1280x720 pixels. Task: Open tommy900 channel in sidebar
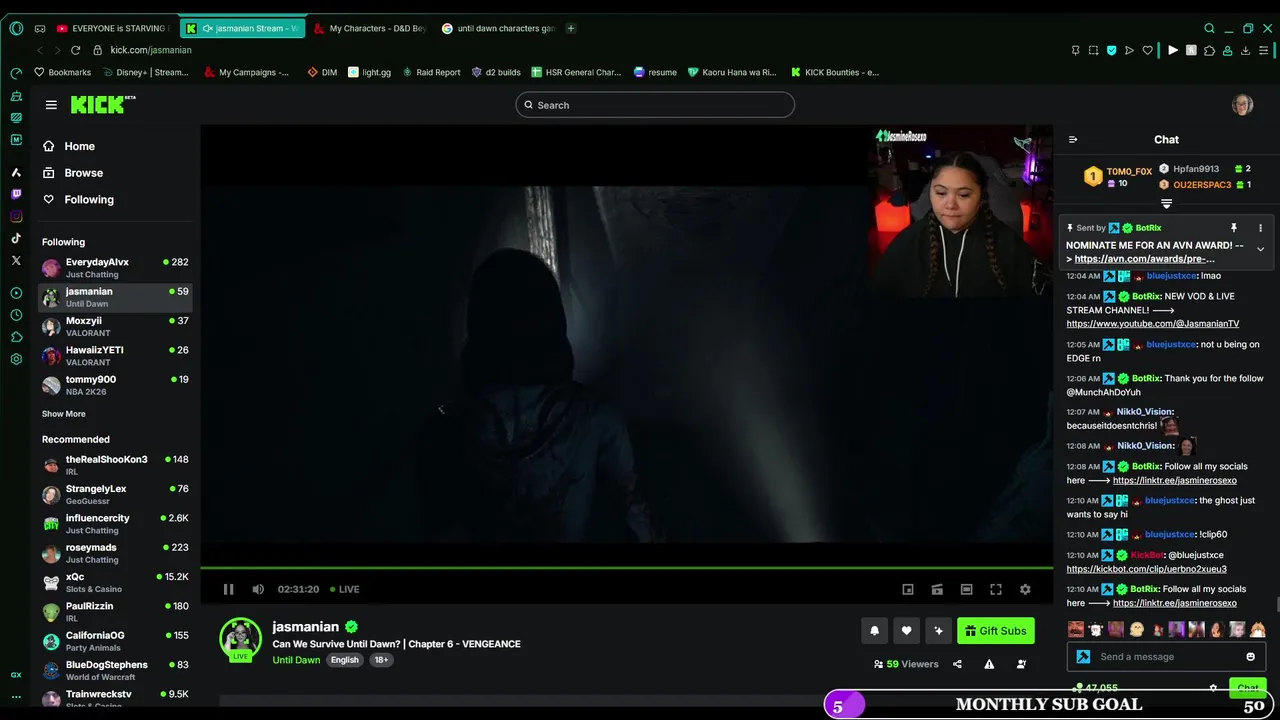tap(115, 385)
